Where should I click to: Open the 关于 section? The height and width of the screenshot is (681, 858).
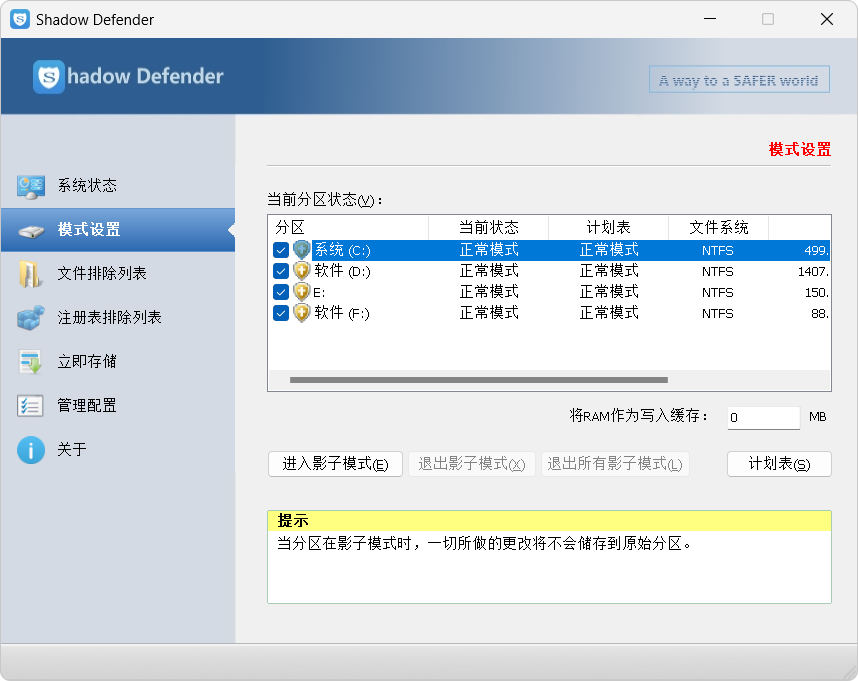pyautogui.click(x=118, y=450)
